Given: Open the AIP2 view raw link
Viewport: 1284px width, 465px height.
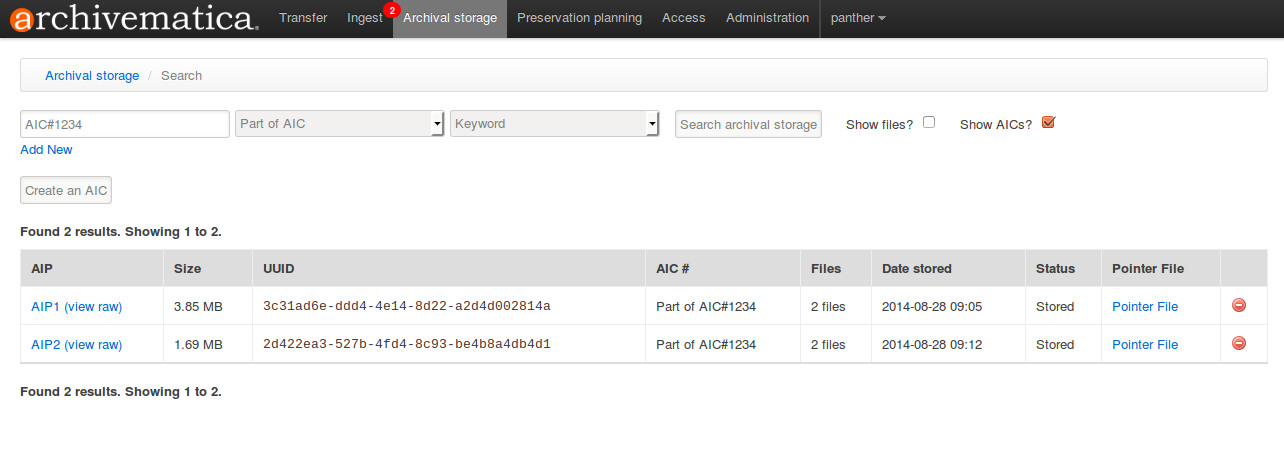Looking at the screenshot, I should 93,345.
